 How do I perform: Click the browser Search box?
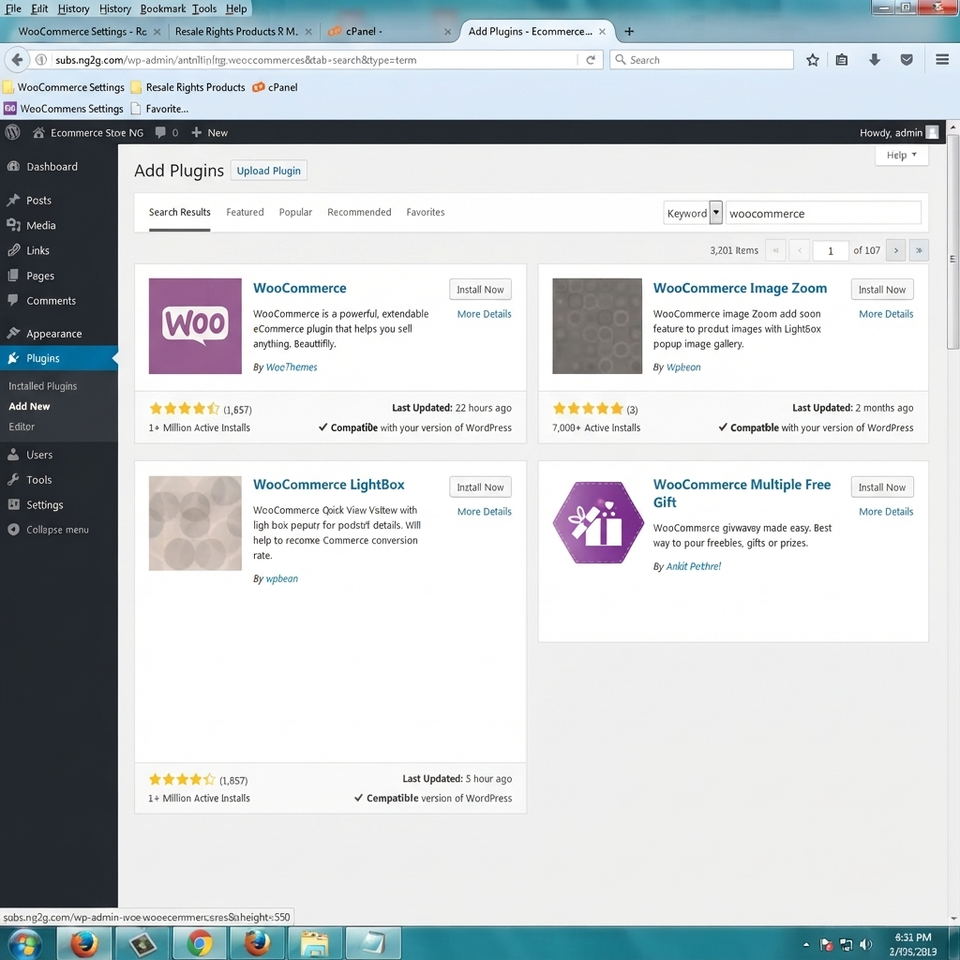[702, 59]
